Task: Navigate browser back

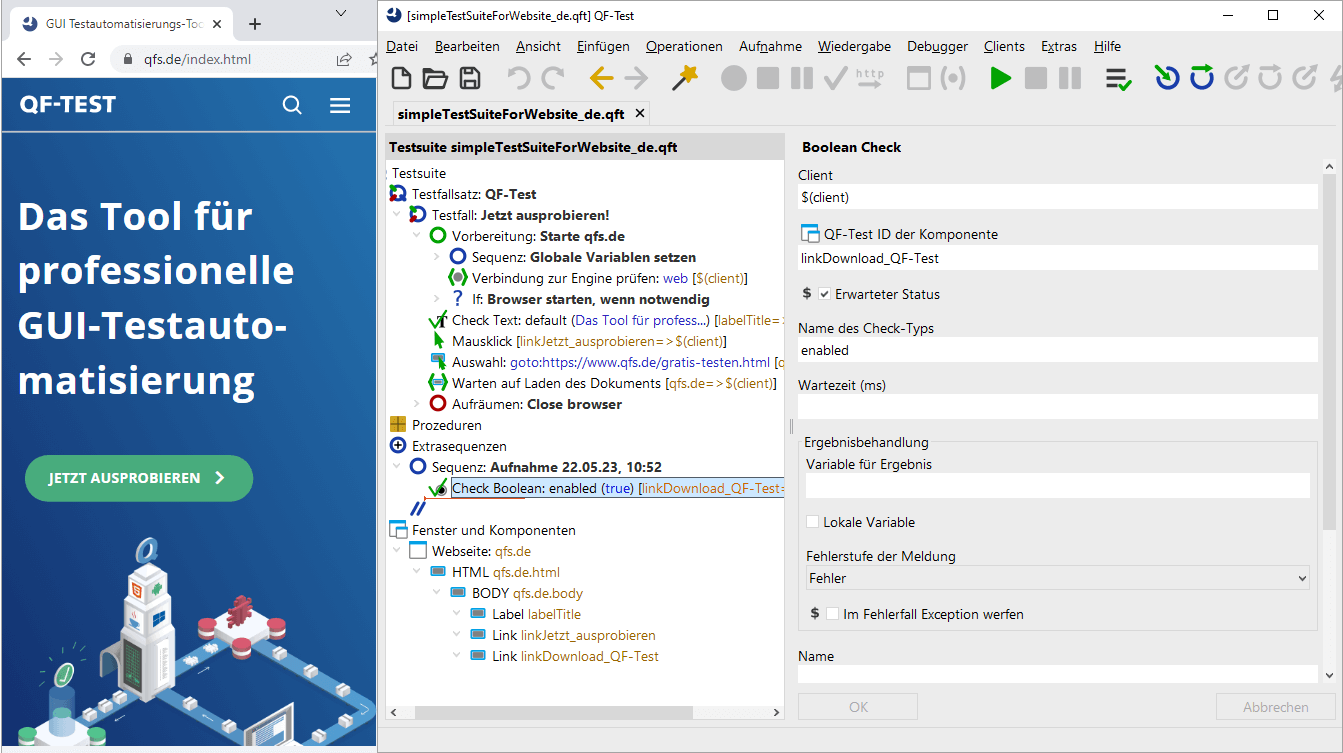Action: point(24,59)
